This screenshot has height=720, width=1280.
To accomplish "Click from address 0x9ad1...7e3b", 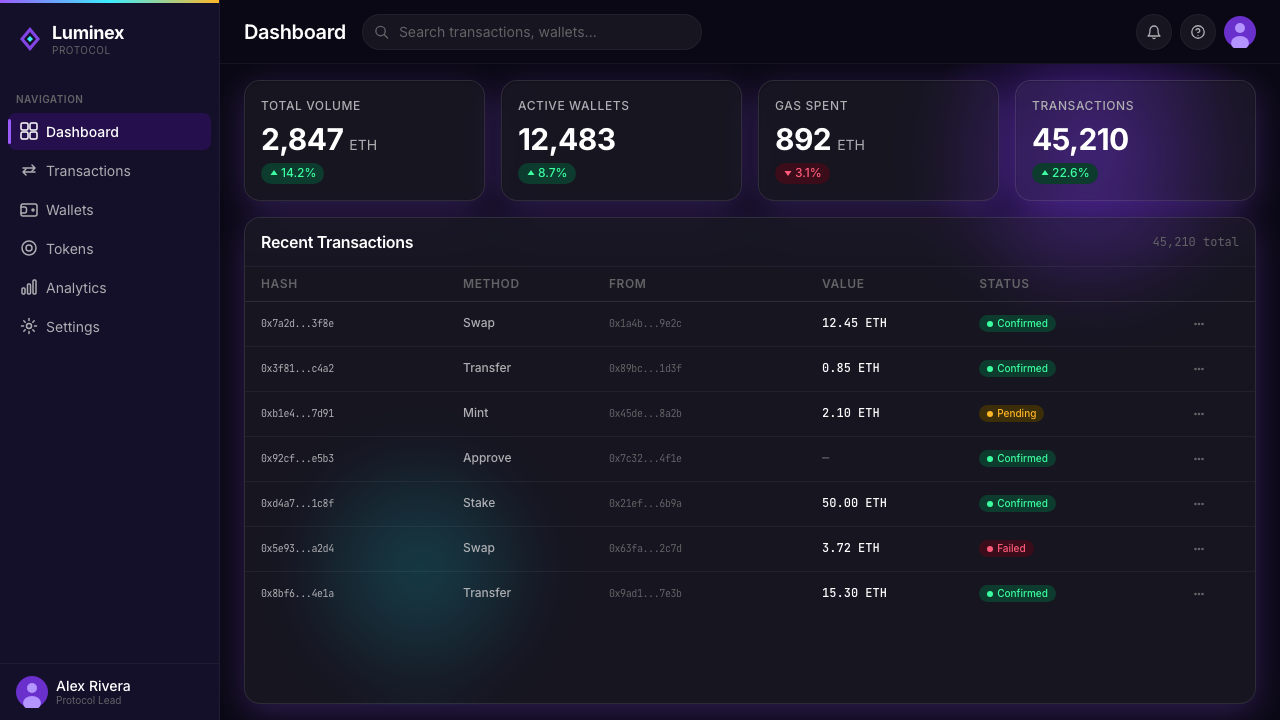I will (645, 594).
